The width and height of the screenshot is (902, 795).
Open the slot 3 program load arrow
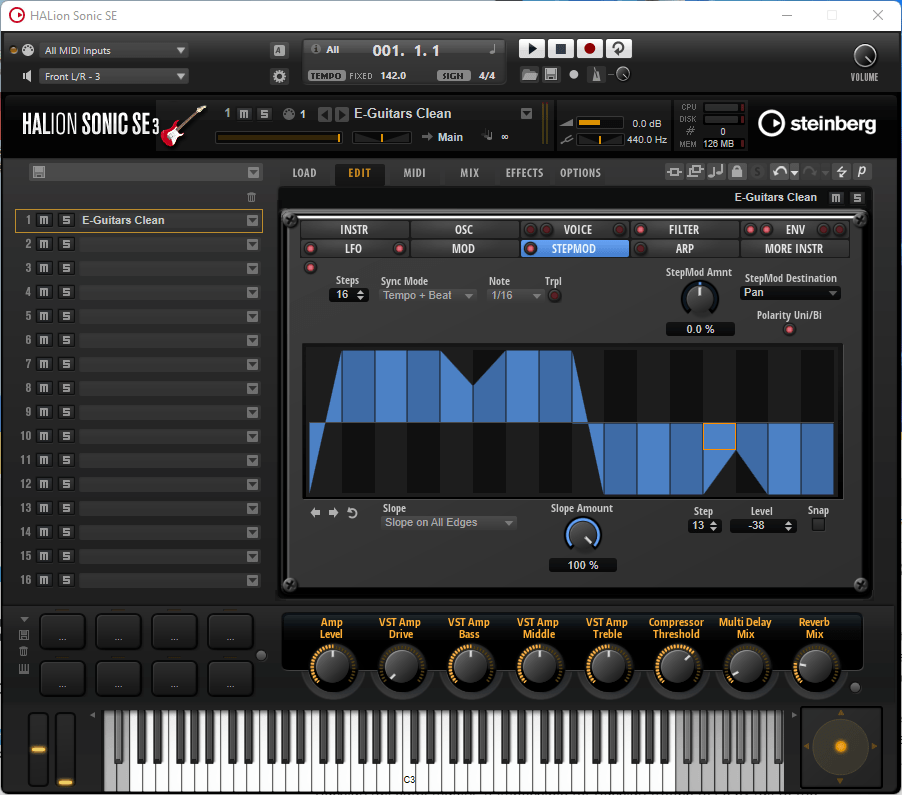point(253,269)
